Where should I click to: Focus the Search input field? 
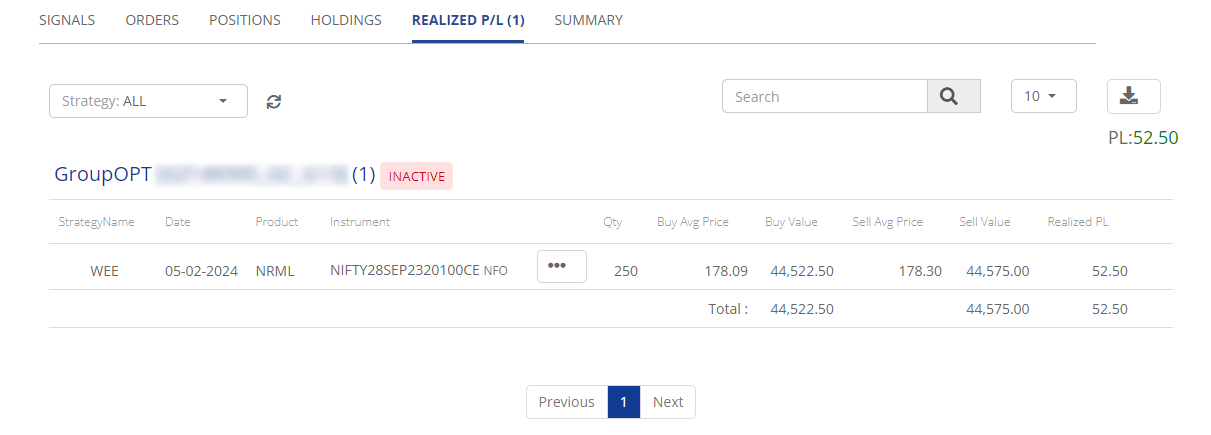click(x=825, y=96)
